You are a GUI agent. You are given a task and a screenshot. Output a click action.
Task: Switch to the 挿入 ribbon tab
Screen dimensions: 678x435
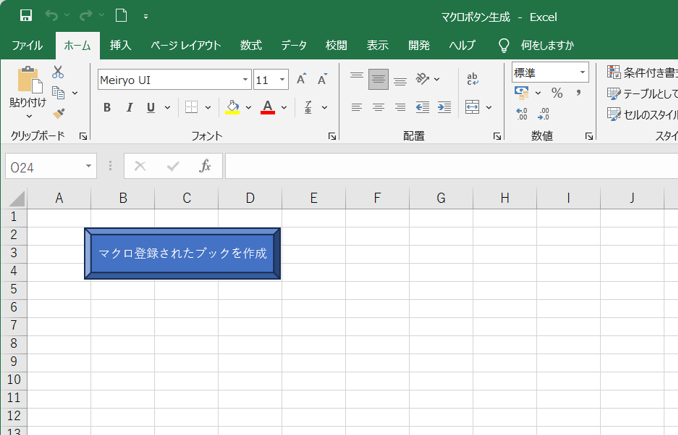pyautogui.click(x=120, y=45)
